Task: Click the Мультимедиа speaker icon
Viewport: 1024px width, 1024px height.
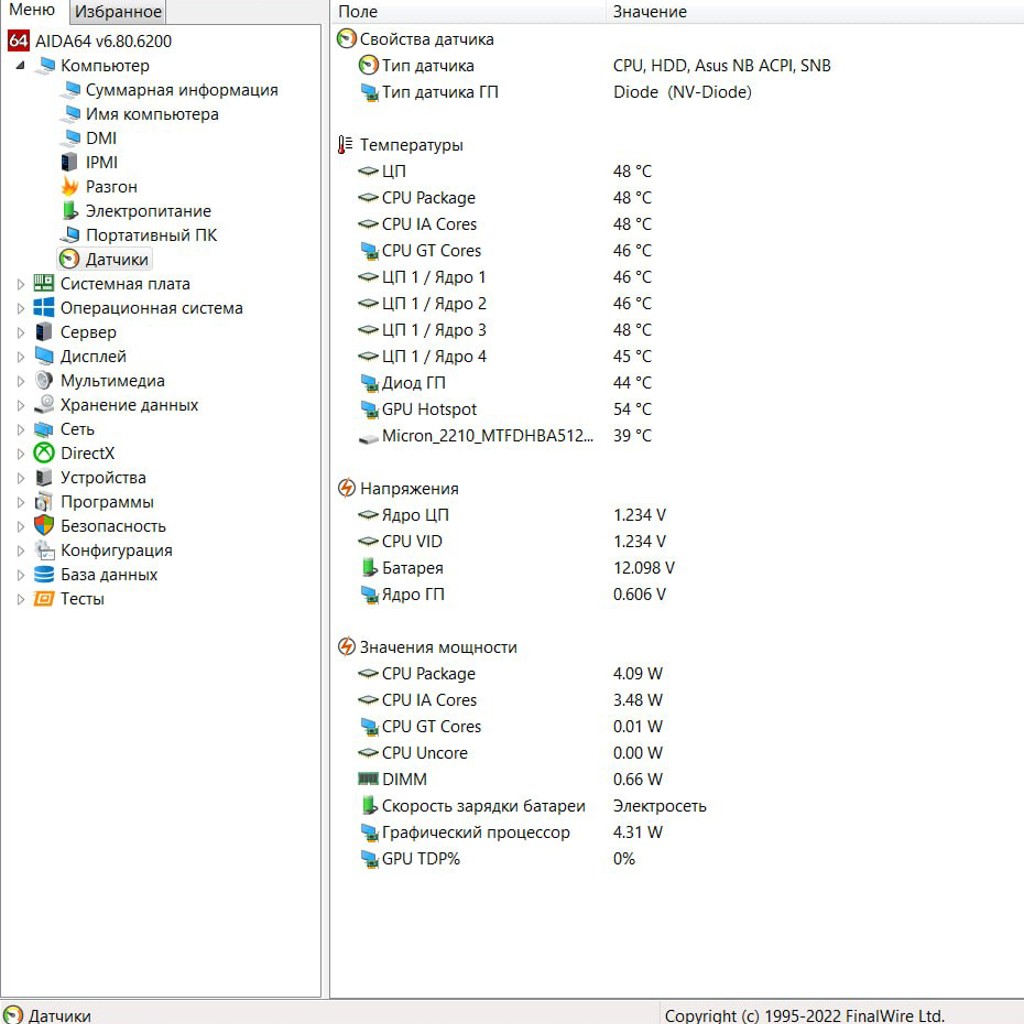Action: tap(44, 380)
